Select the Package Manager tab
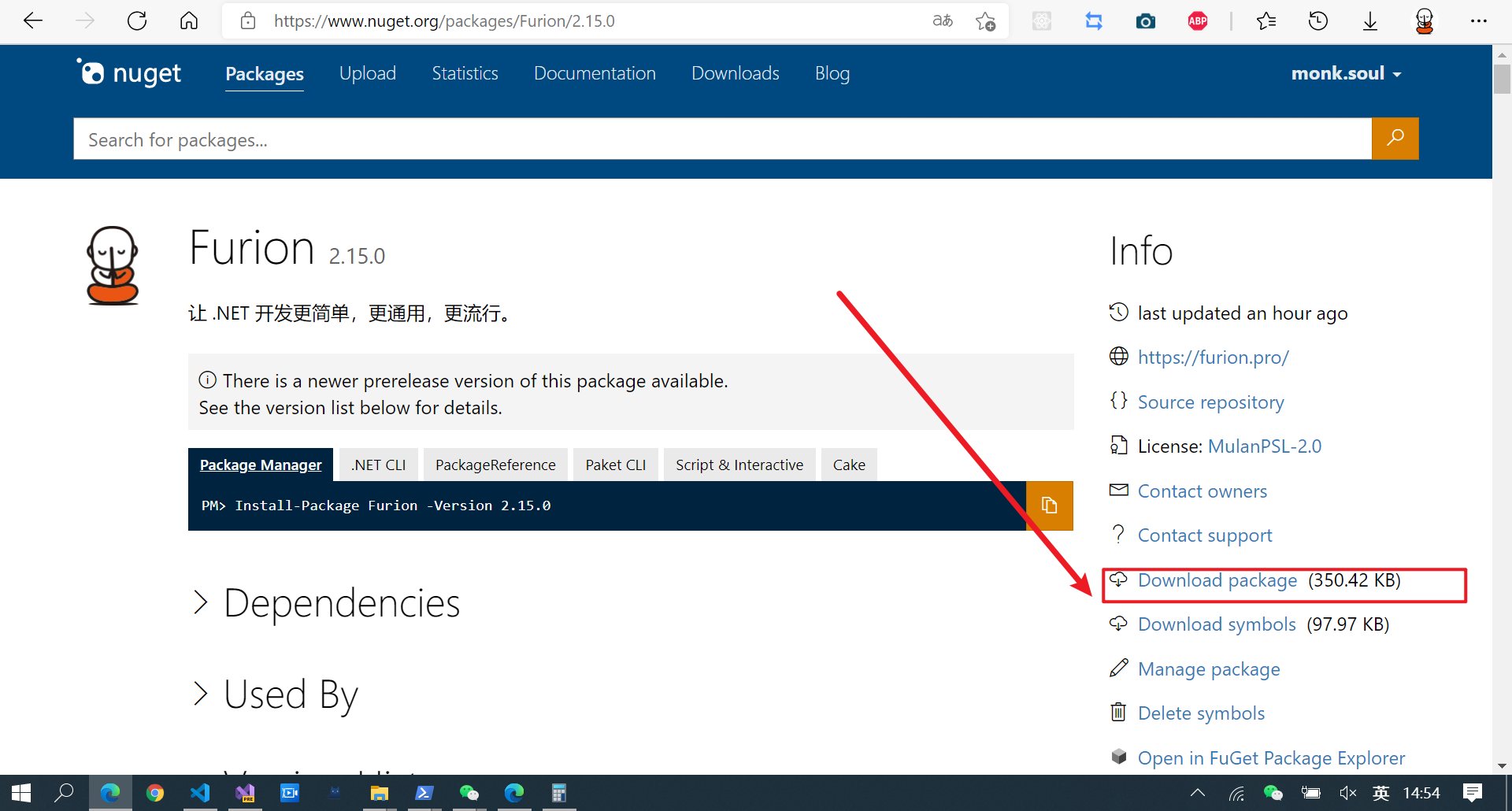This screenshot has width=1512, height=811. click(261, 465)
